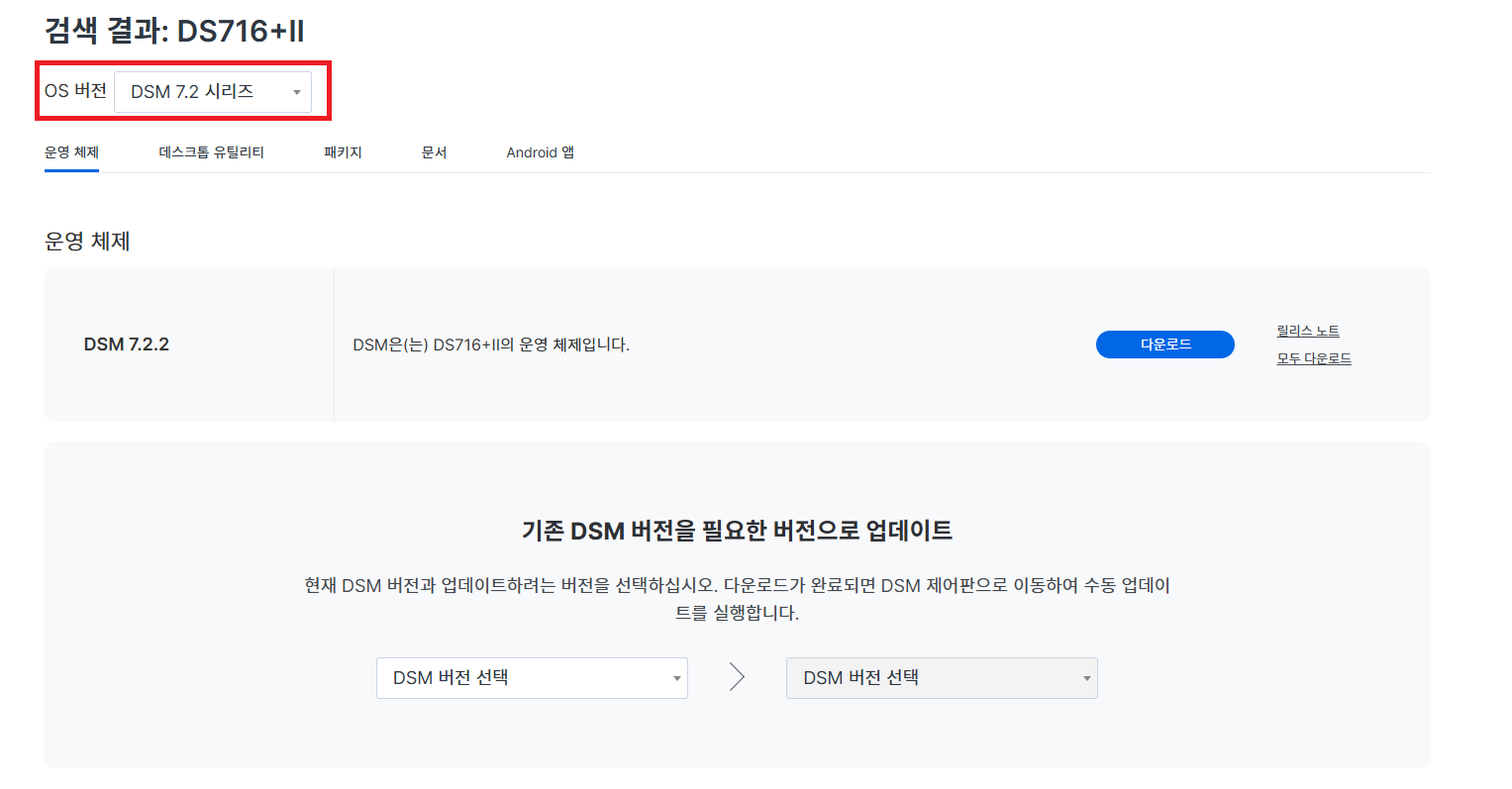Image resolution: width=1512 pixels, height=789 pixels.
Task: Open the 릴리스 노트 link
Action: click(1307, 331)
